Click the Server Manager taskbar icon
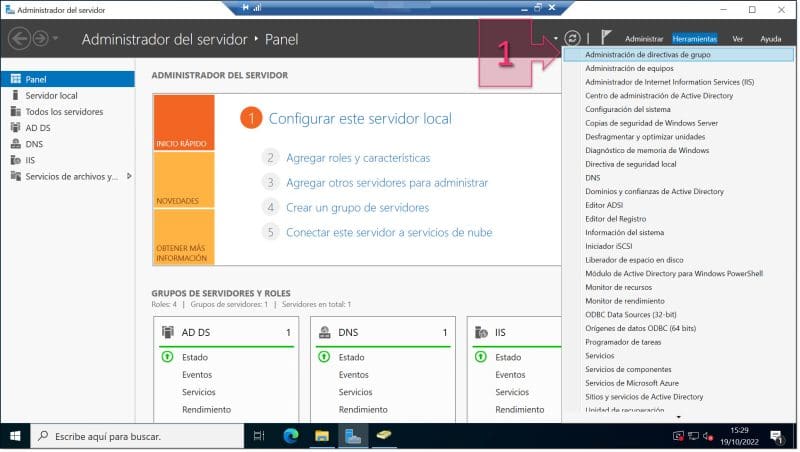Screen dimensions: 800x452 (353, 436)
